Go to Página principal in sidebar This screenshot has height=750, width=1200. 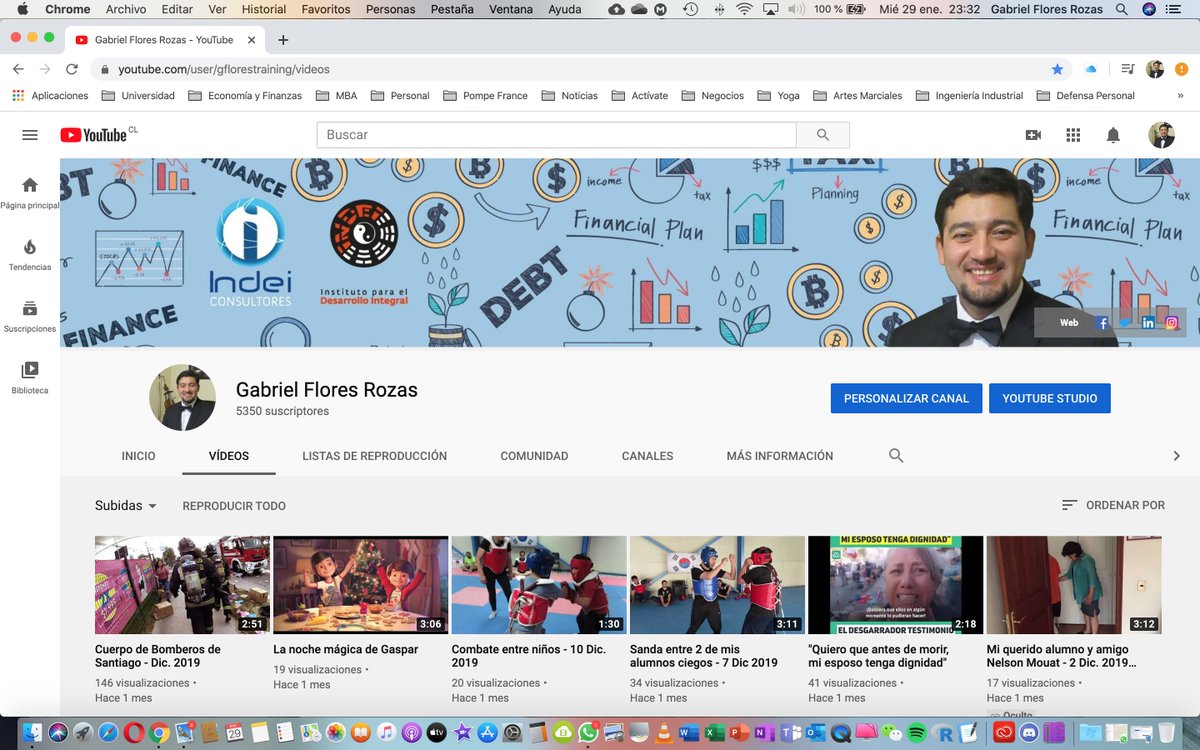(x=30, y=193)
